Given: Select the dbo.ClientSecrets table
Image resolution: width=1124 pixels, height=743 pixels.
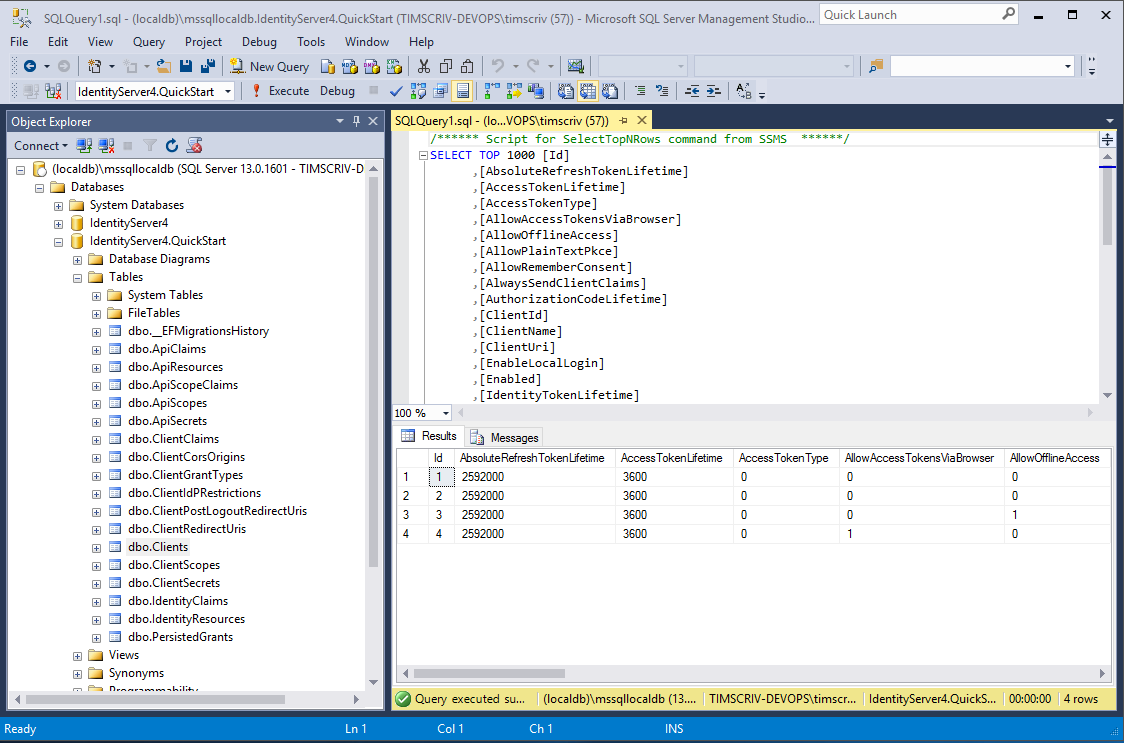Looking at the screenshot, I should (174, 583).
